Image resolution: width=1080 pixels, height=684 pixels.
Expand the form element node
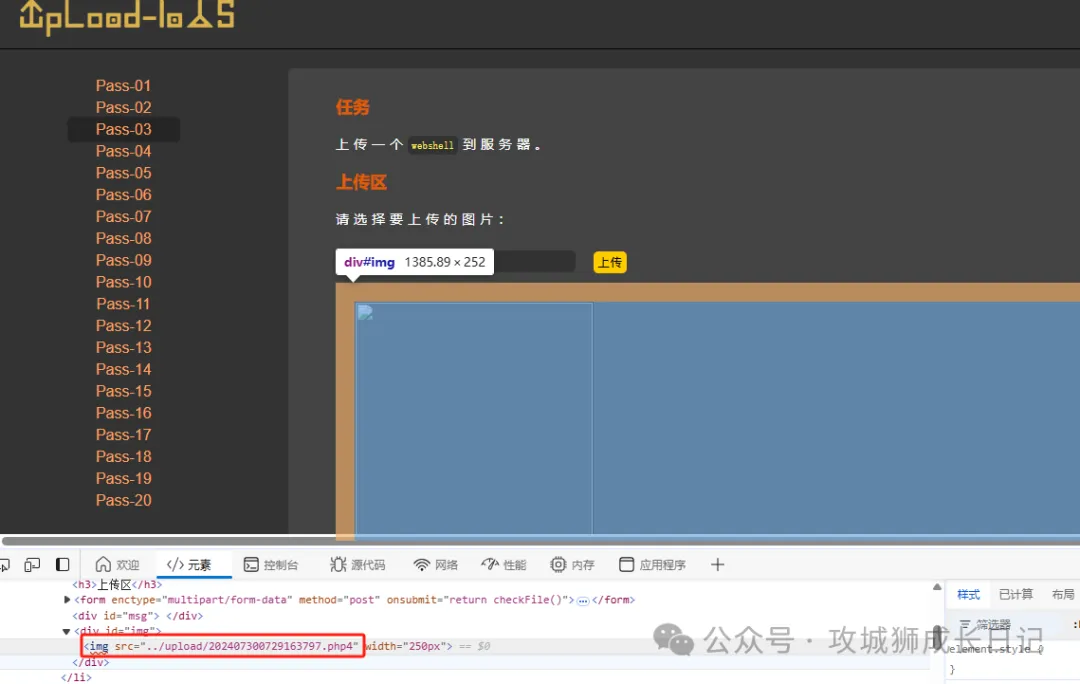(67, 600)
